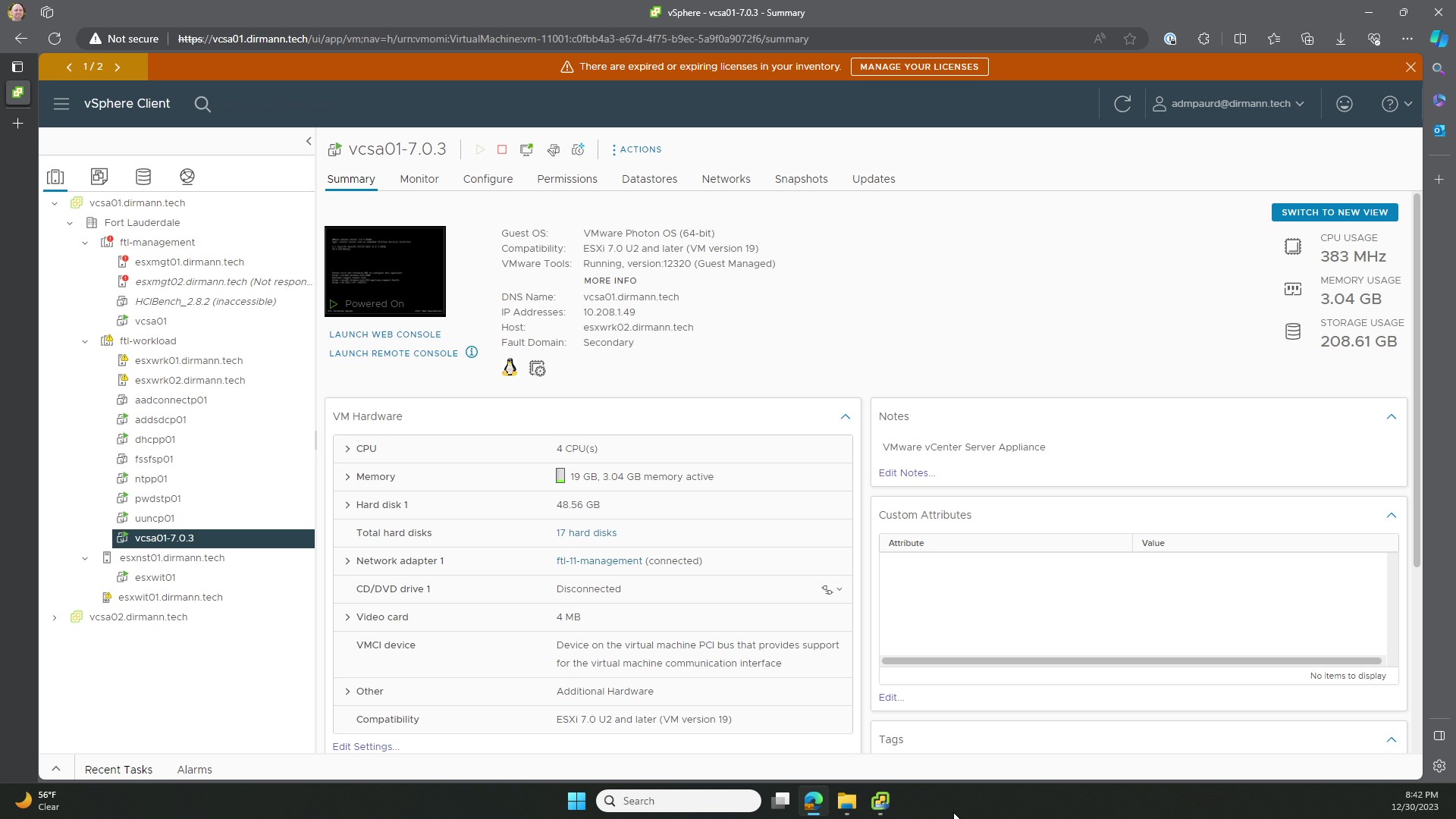The image size is (1456, 819).
Task: Click the 17 hard disks link
Action: click(x=586, y=533)
